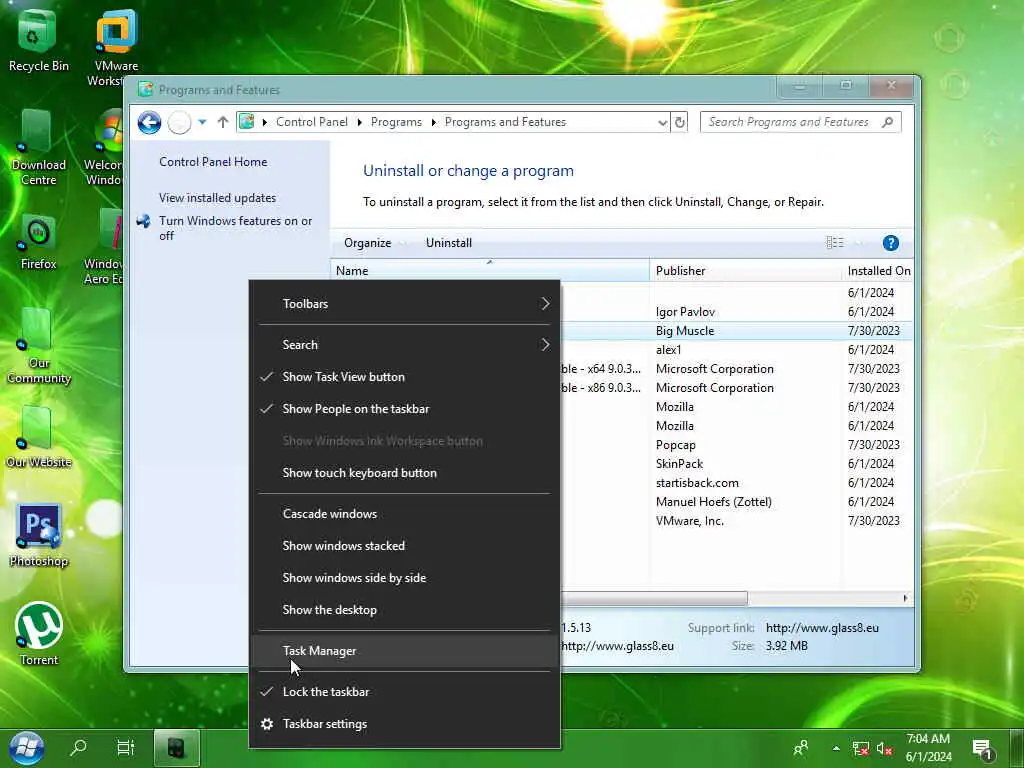Click the Forward navigation arrow
The height and width of the screenshot is (768, 1024).
coord(179,122)
